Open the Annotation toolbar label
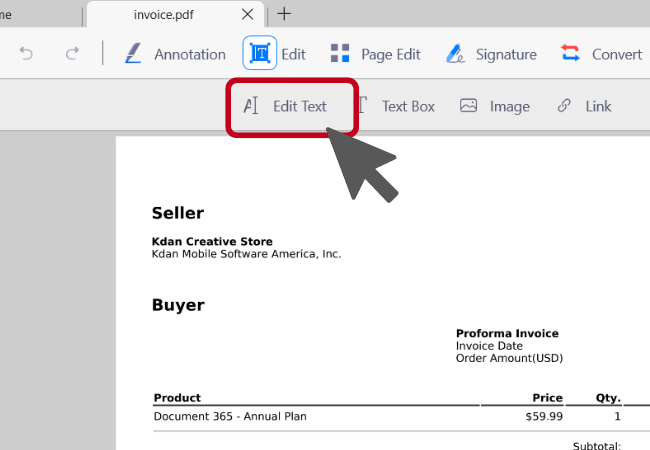This screenshot has height=450, width=650. point(190,54)
